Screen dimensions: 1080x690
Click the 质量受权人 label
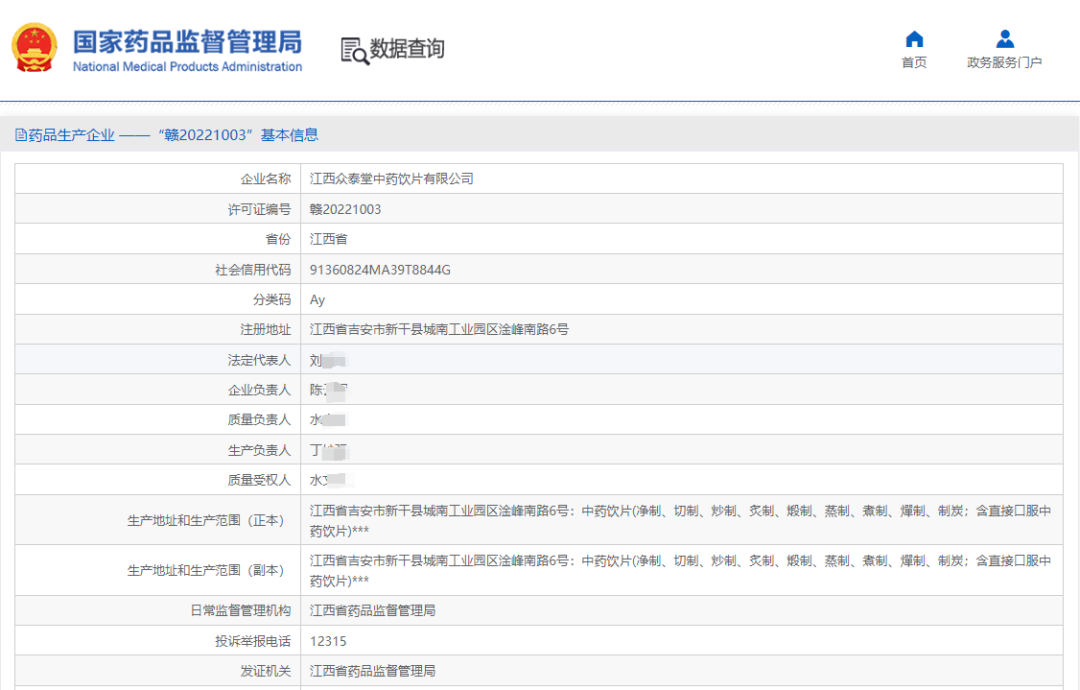click(x=259, y=480)
